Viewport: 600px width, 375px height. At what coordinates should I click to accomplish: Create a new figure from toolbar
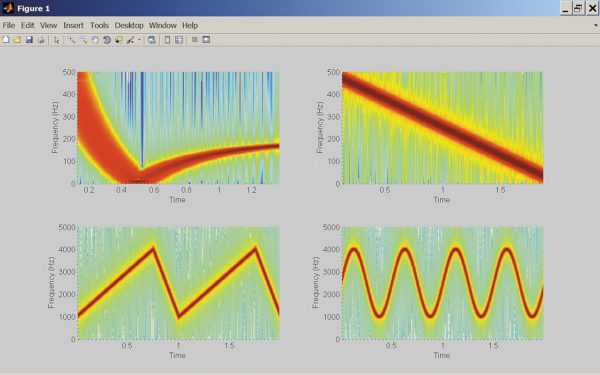[x=6, y=40]
